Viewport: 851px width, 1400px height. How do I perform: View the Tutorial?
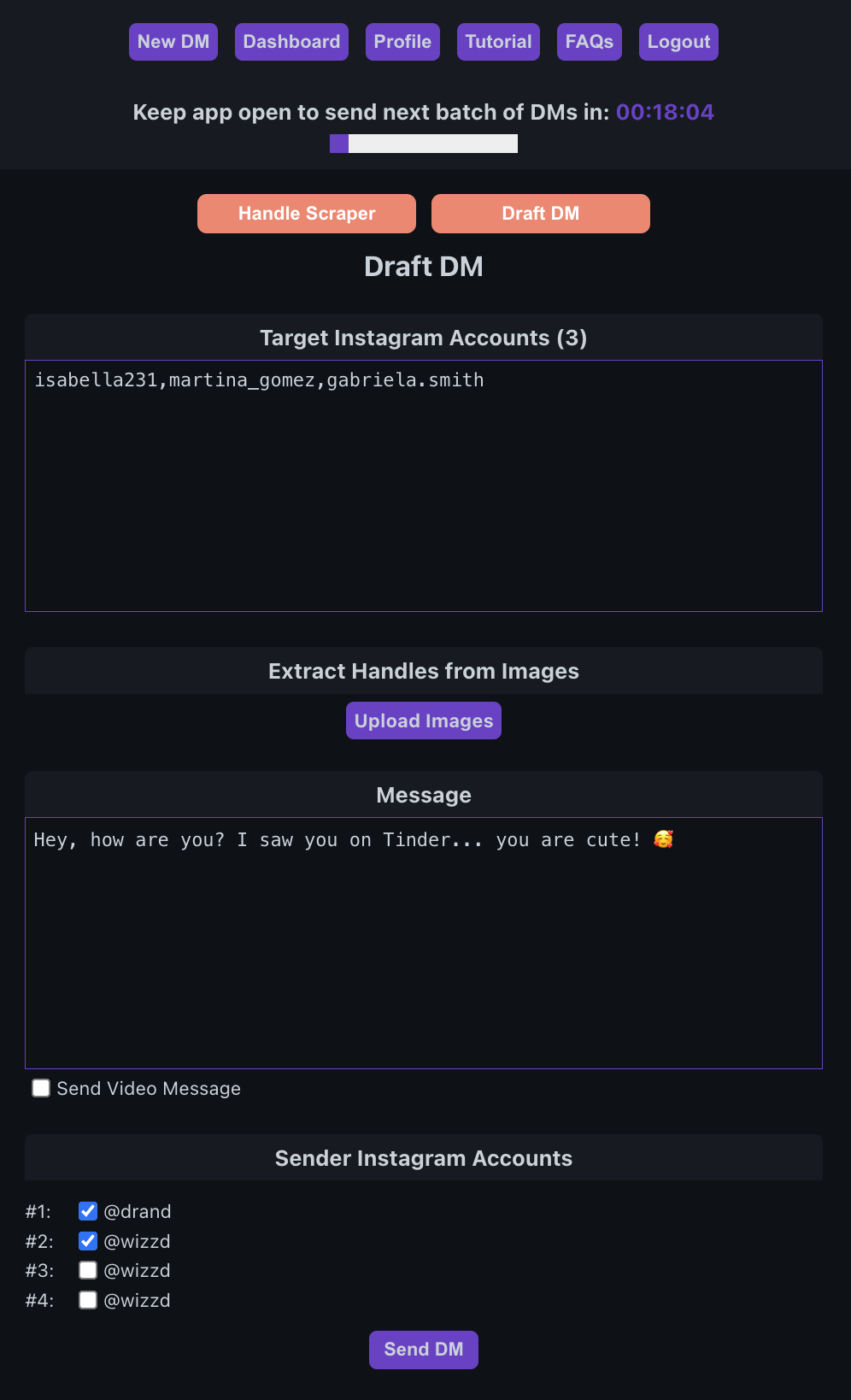(x=498, y=42)
